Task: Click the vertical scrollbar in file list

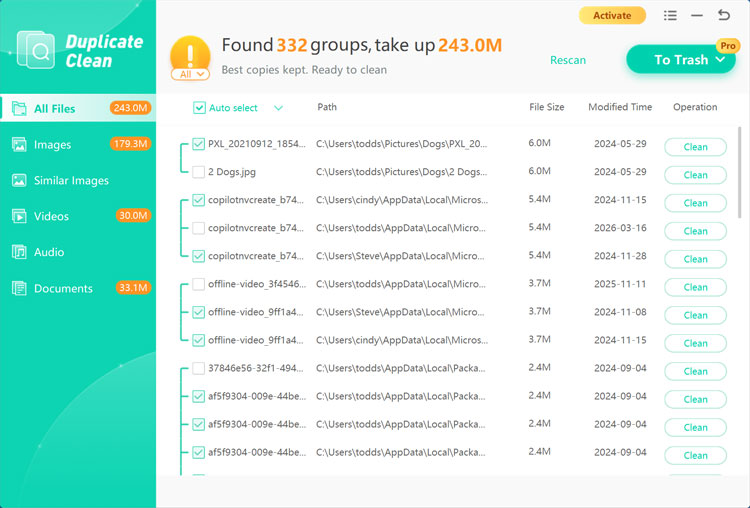Action: 739,170
